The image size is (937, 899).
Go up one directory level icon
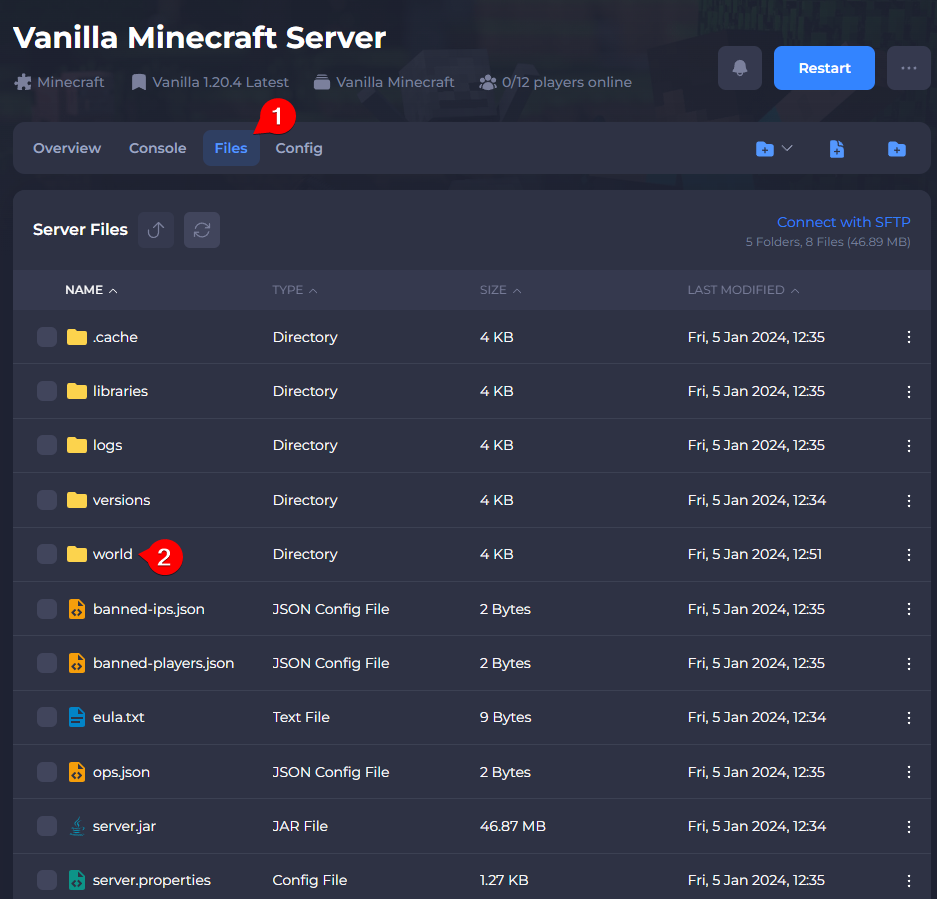(156, 230)
